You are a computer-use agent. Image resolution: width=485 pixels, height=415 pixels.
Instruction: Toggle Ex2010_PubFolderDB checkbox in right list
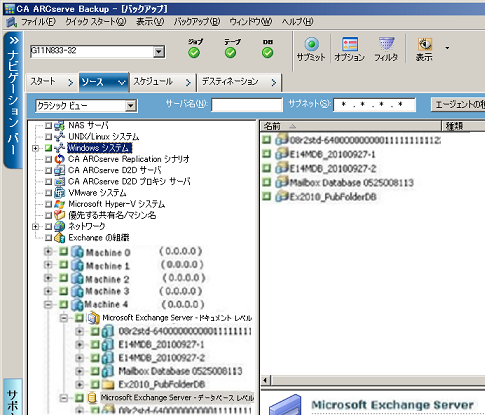coord(266,196)
